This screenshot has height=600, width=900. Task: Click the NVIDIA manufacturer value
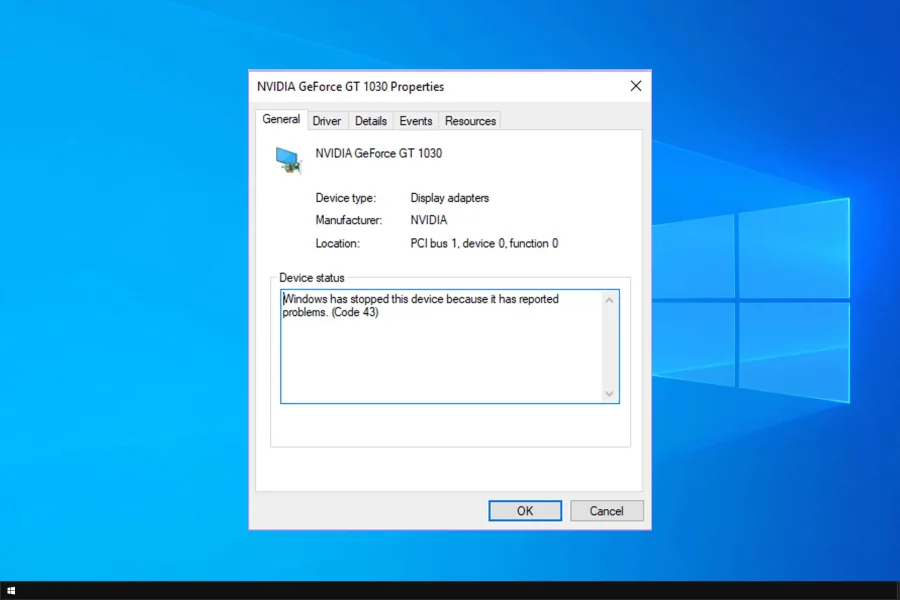tap(429, 220)
